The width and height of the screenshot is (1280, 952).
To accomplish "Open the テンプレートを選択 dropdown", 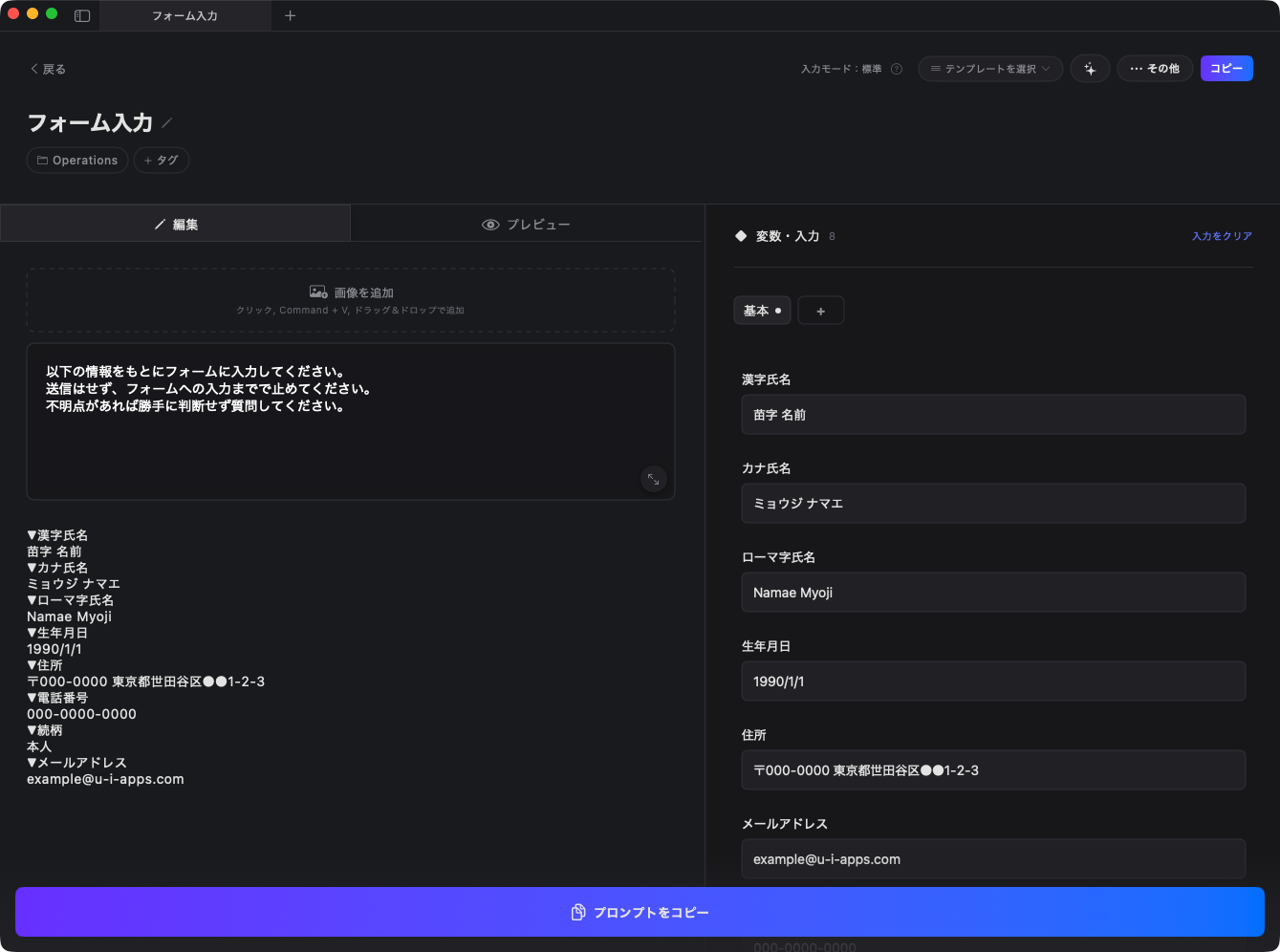I will (x=990, y=69).
